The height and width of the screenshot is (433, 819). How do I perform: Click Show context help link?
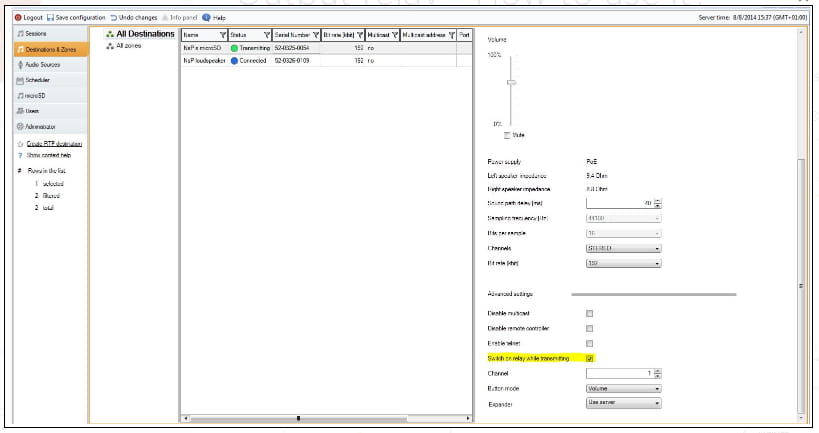coord(49,155)
